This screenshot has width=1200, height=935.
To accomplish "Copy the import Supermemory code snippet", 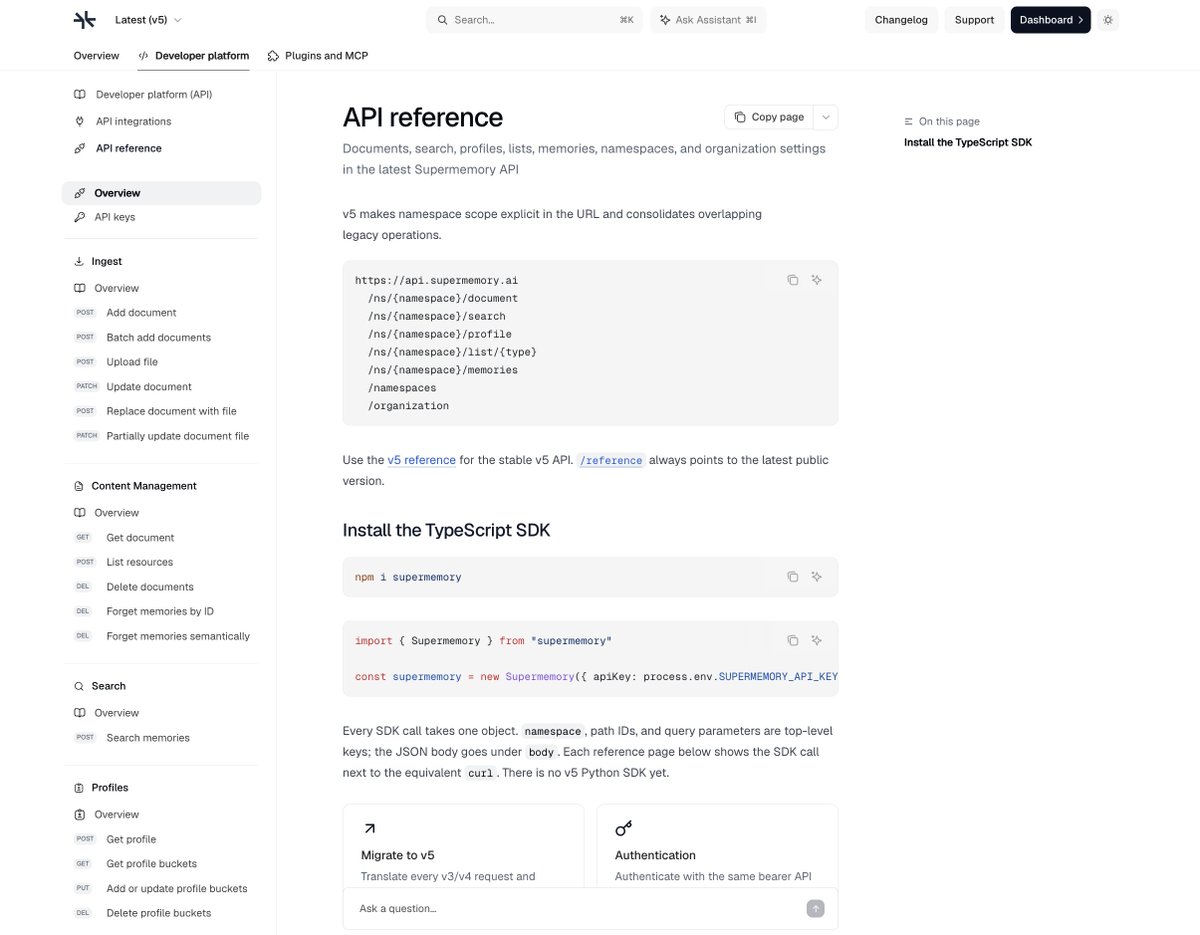I will coord(793,640).
